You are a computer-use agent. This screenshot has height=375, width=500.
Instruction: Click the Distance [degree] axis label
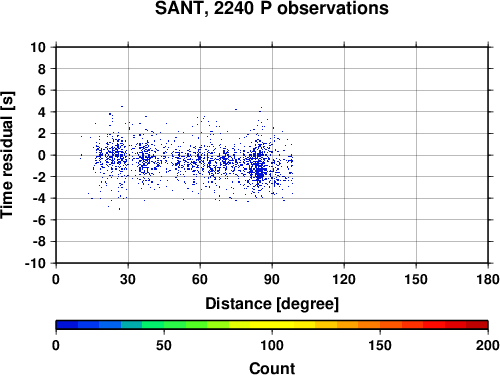tap(272, 304)
